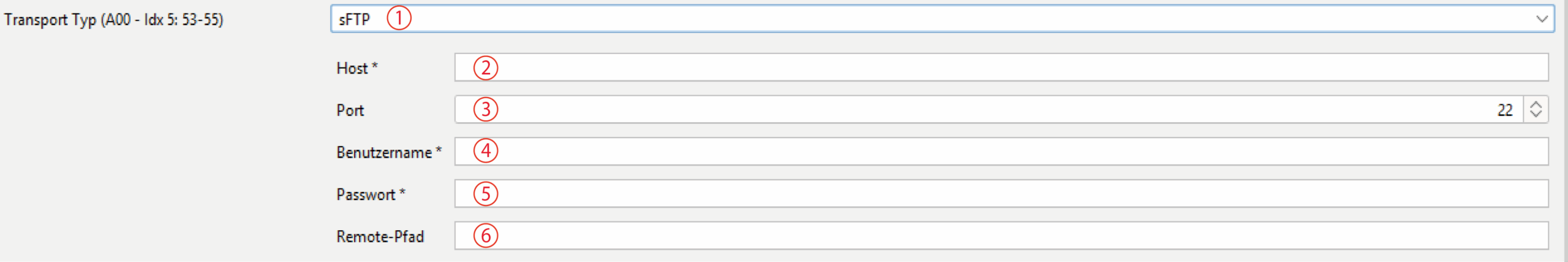Click the Remote-Pfad label
The image size is (1568, 262).
pos(380,236)
